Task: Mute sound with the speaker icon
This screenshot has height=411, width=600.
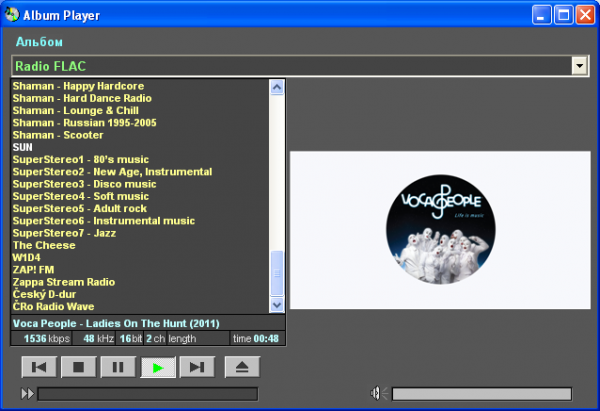Action: (x=378, y=393)
